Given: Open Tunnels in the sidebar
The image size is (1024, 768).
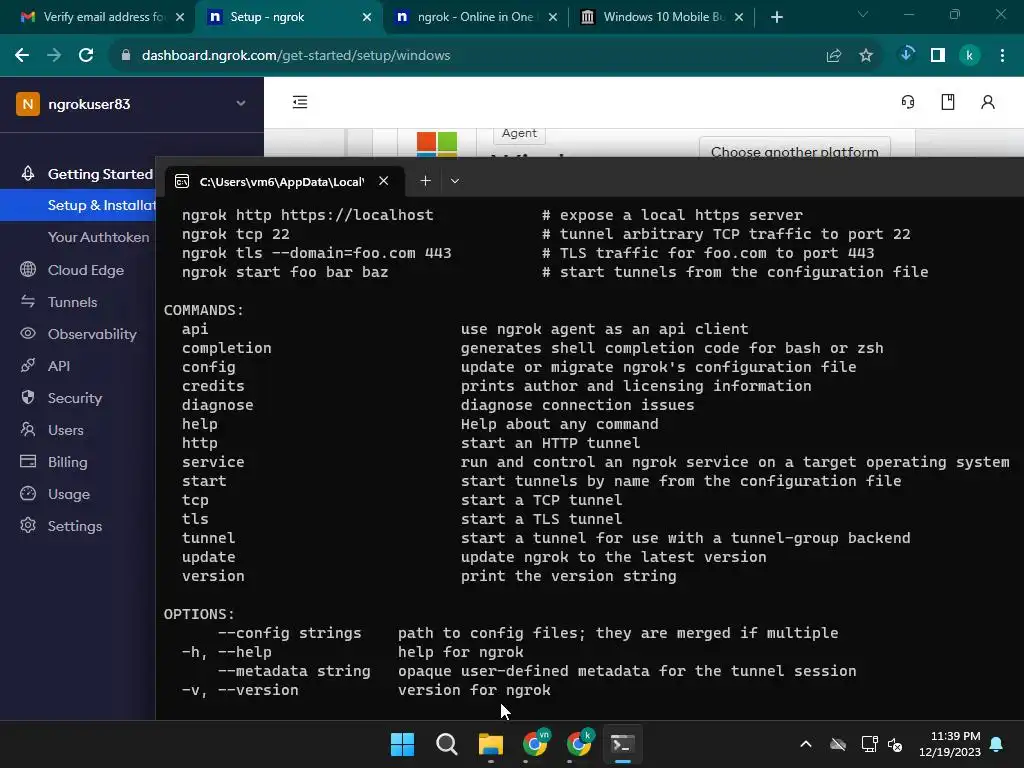Looking at the screenshot, I should (72, 302).
